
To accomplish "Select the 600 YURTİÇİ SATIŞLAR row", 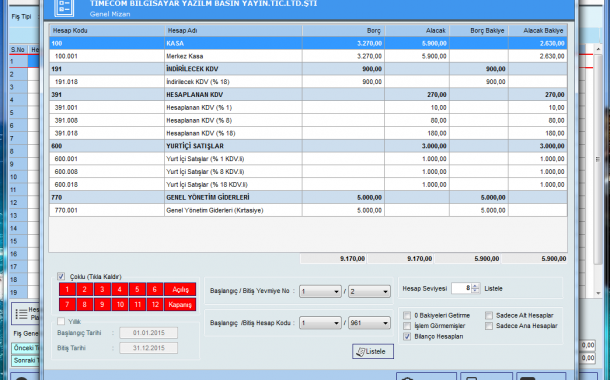I will pyautogui.click(x=308, y=146).
